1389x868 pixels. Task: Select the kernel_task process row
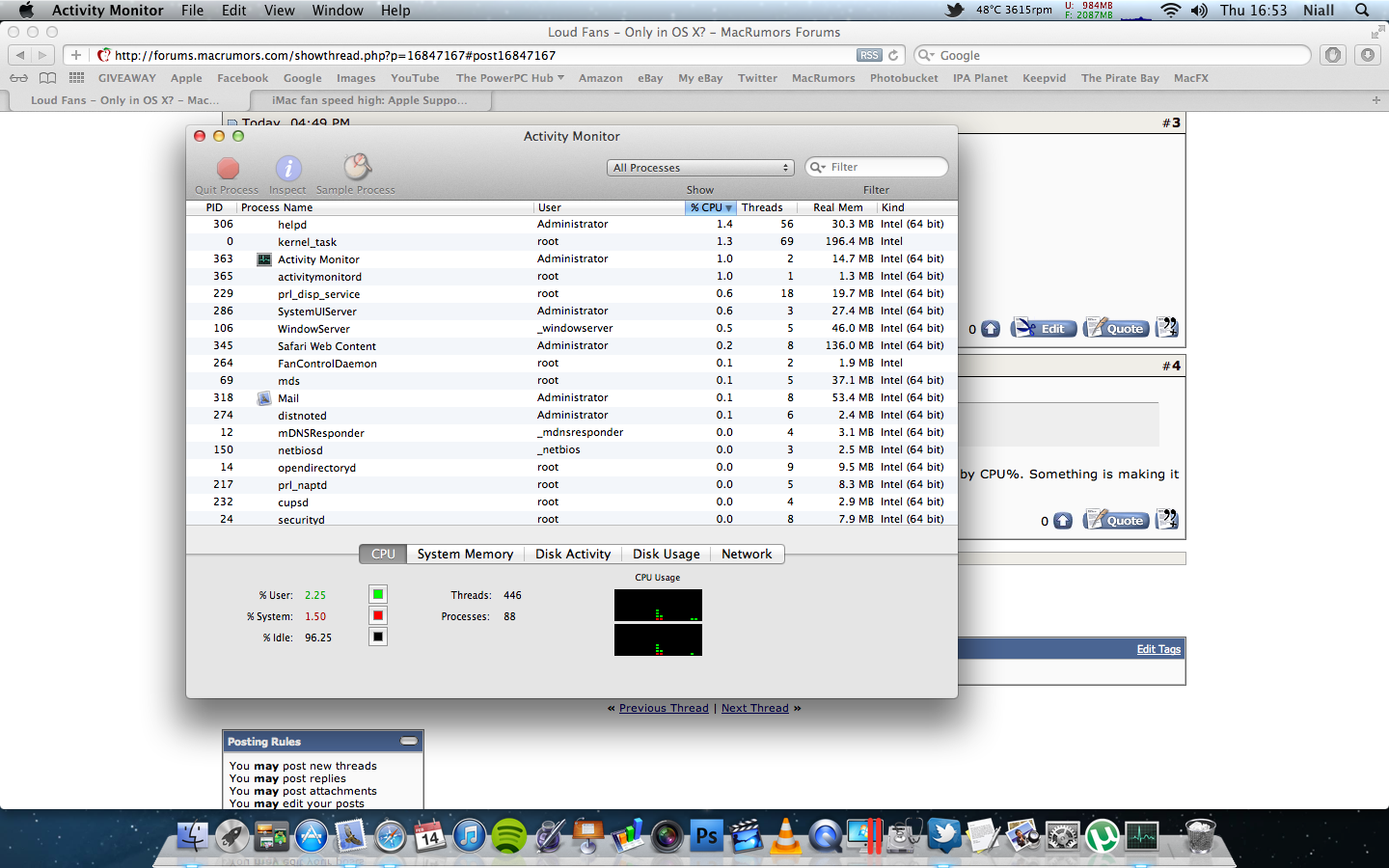572,241
